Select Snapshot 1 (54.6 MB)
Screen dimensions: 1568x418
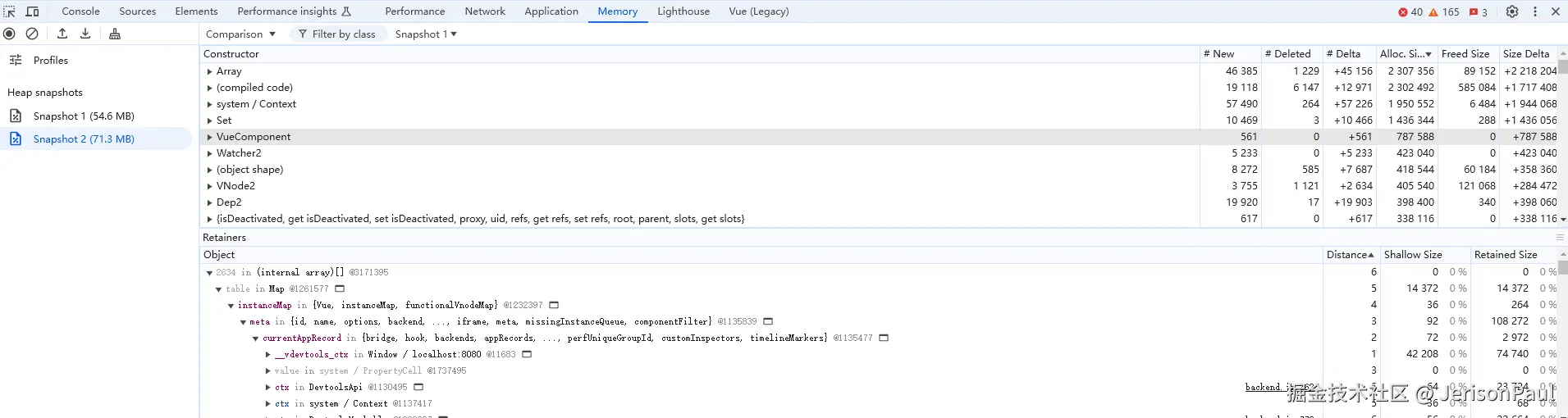click(96, 116)
